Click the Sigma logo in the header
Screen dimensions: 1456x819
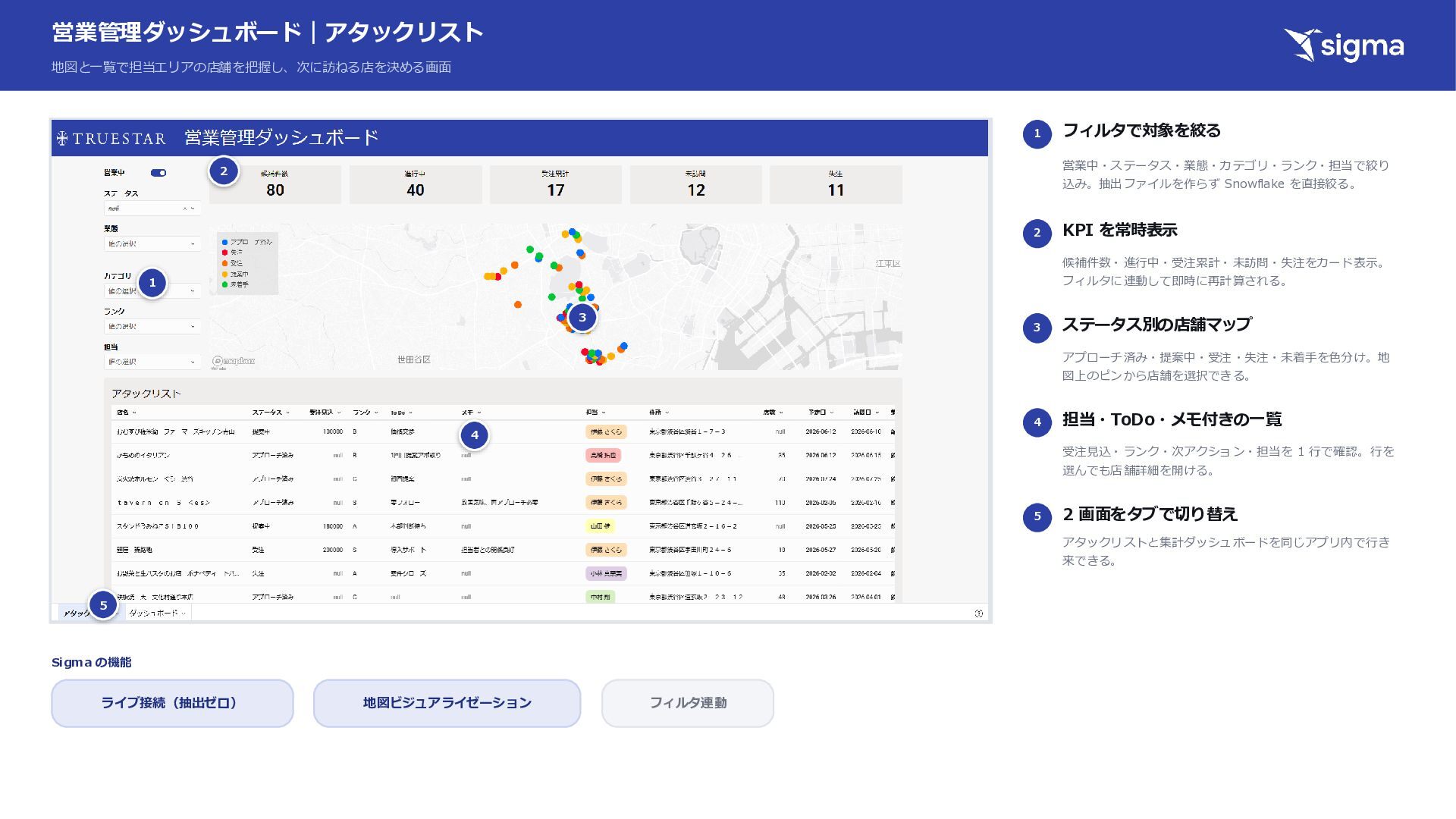(1343, 45)
